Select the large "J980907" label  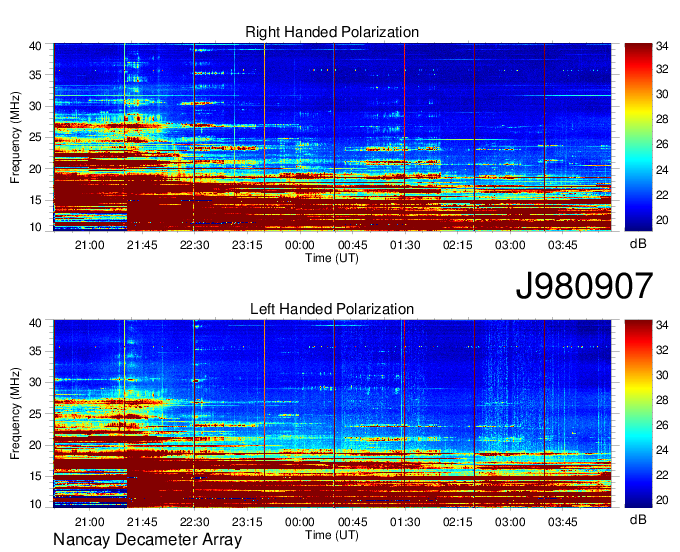tap(584, 286)
